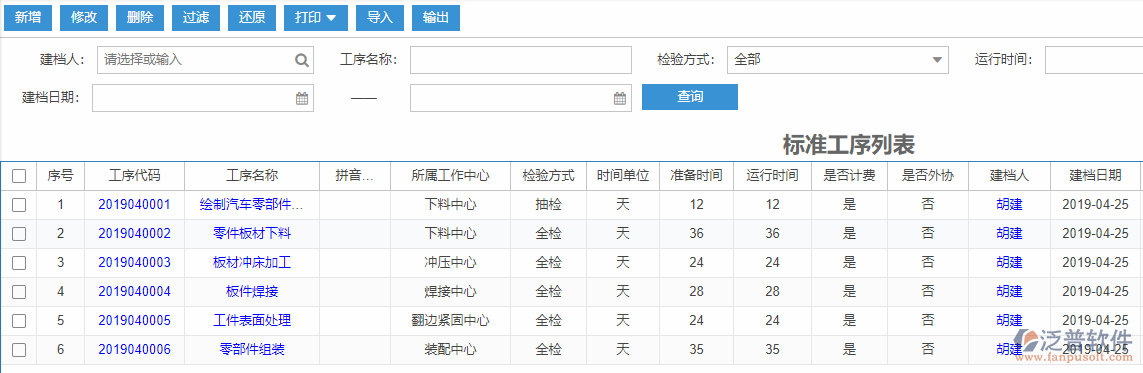The image size is (1143, 373).
Task: Open process code link 2019040003
Action: click(134, 262)
